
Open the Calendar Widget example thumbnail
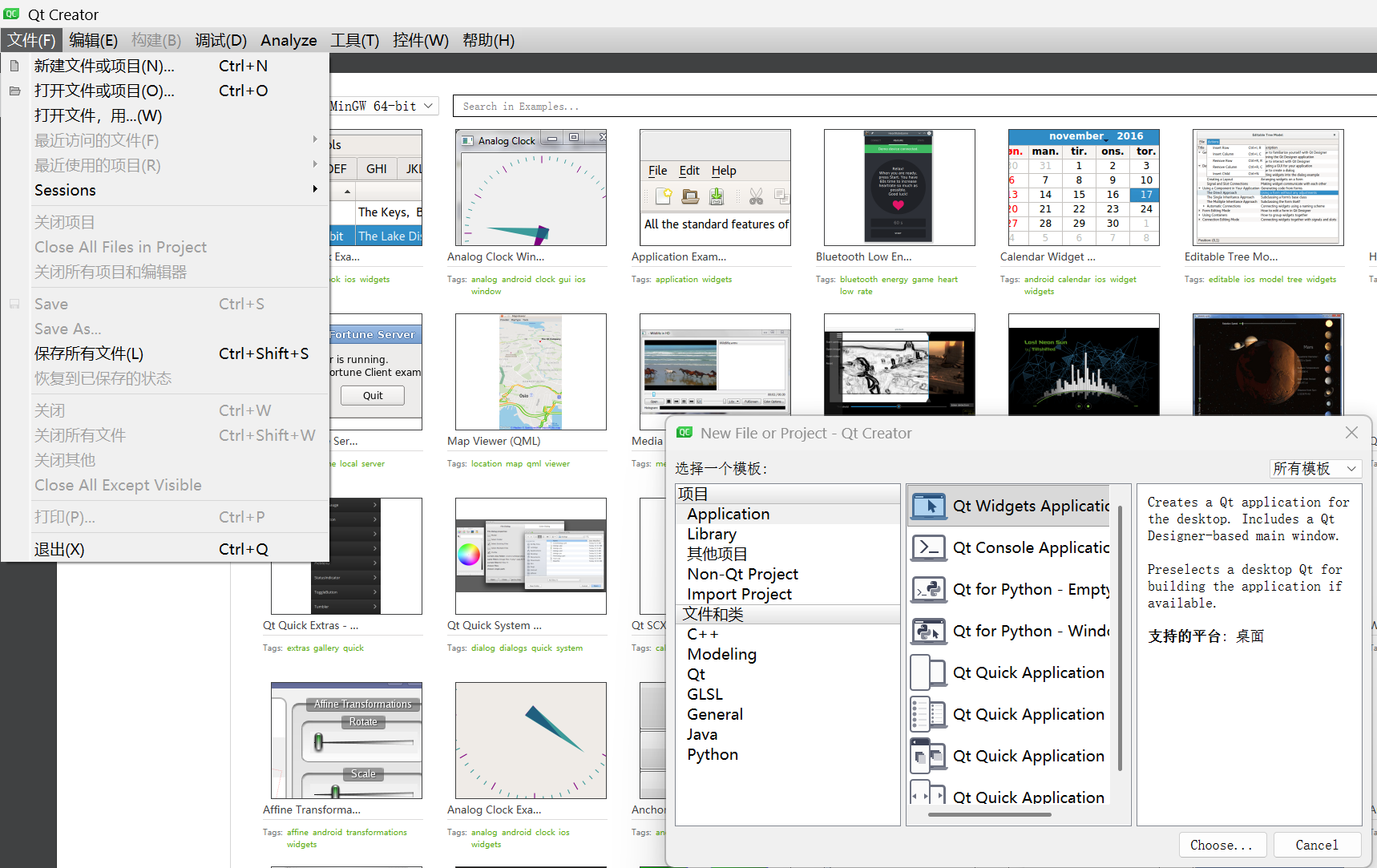1084,188
